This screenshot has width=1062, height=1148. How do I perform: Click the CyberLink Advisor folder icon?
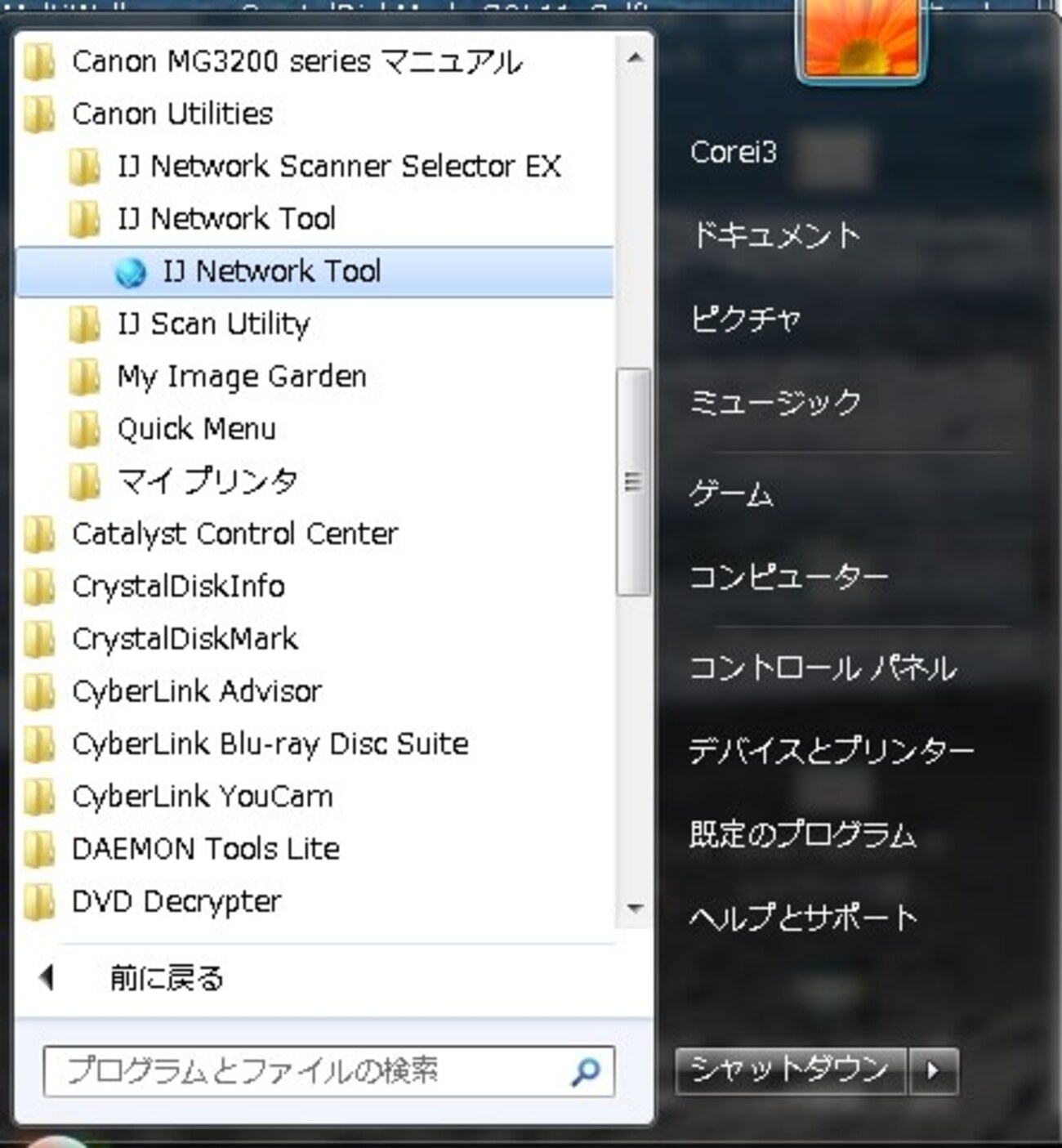[x=38, y=691]
